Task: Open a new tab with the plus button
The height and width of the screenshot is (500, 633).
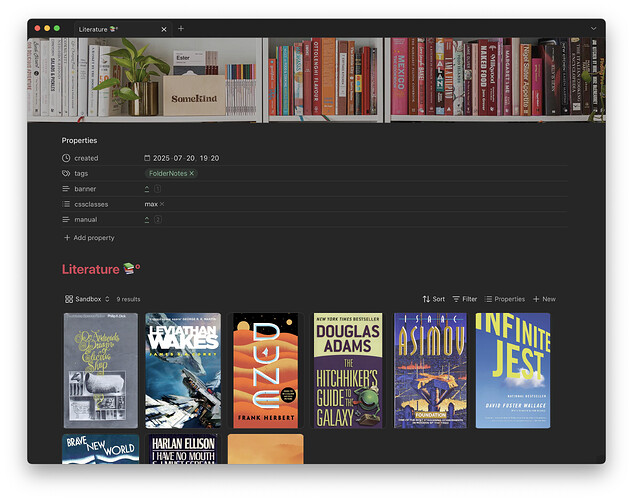Action: click(x=181, y=29)
